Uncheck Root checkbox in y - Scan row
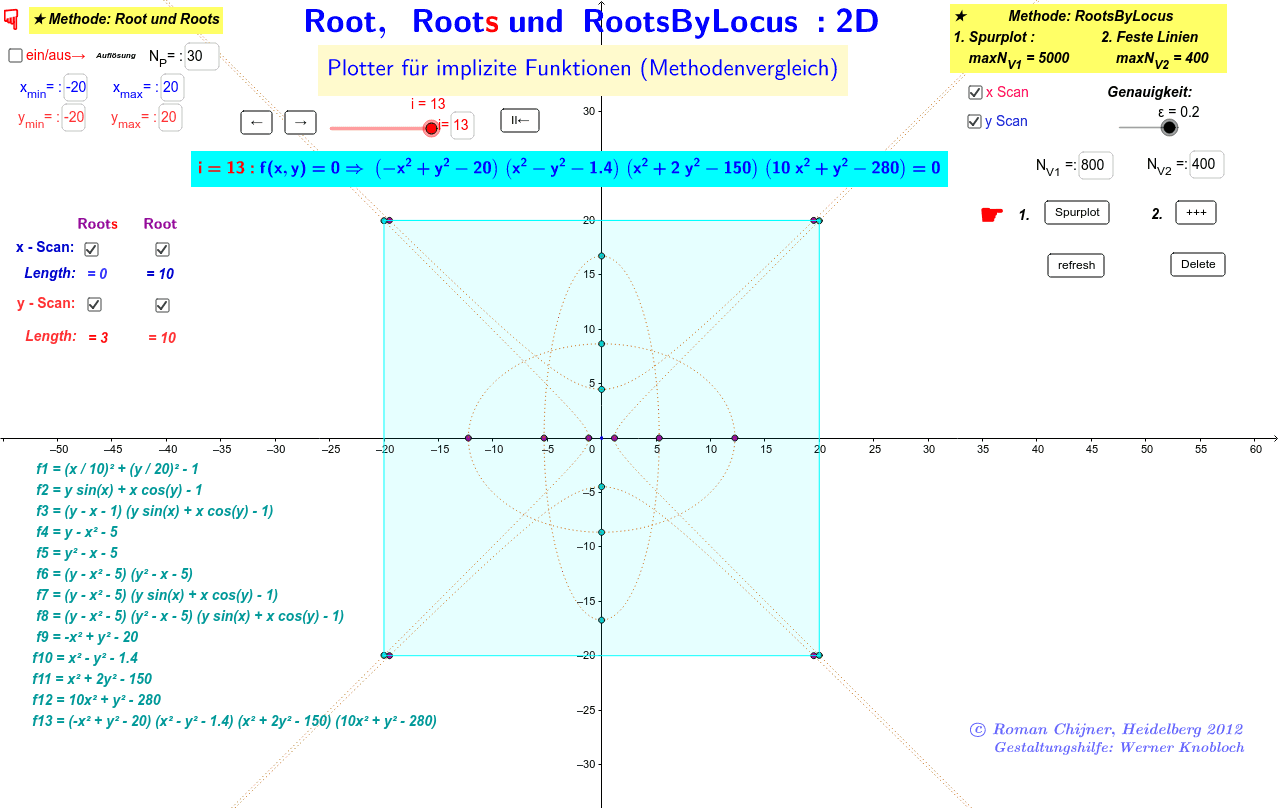1280x810 pixels. (x=162, y=305)
